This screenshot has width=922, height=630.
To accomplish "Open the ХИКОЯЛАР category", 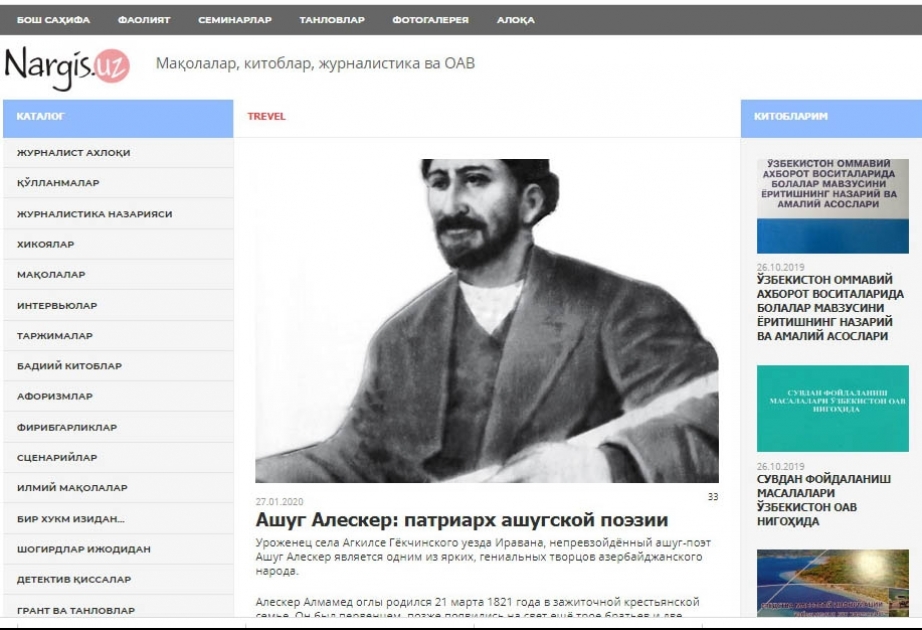I will point(118,245).
